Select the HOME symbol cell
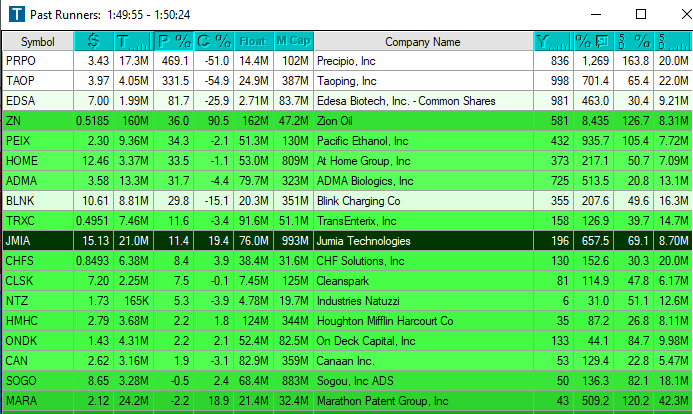 [38, 161]
